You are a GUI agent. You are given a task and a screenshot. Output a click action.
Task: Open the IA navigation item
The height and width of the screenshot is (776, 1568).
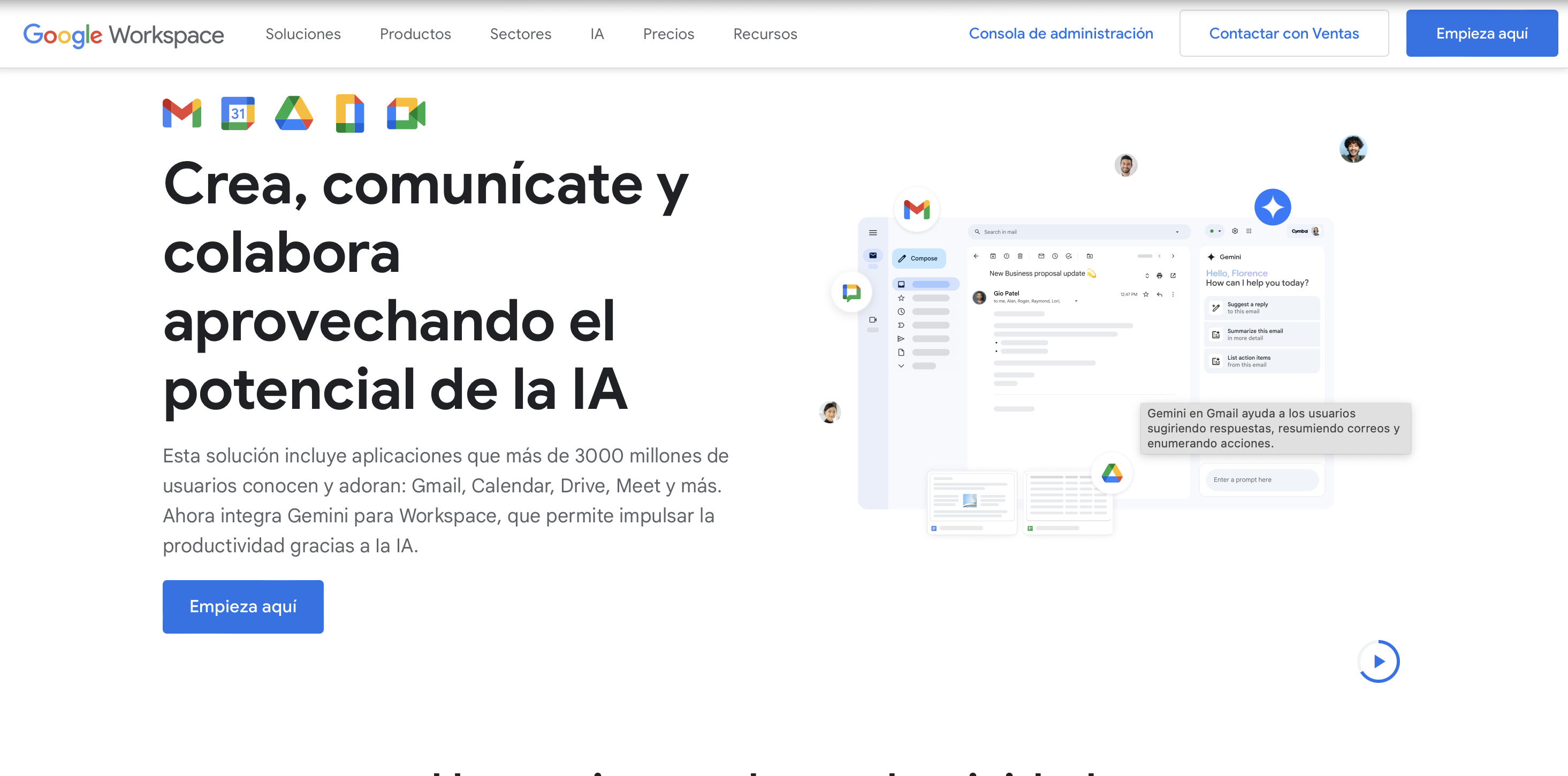pyautogui.click(x=597, y=34)
